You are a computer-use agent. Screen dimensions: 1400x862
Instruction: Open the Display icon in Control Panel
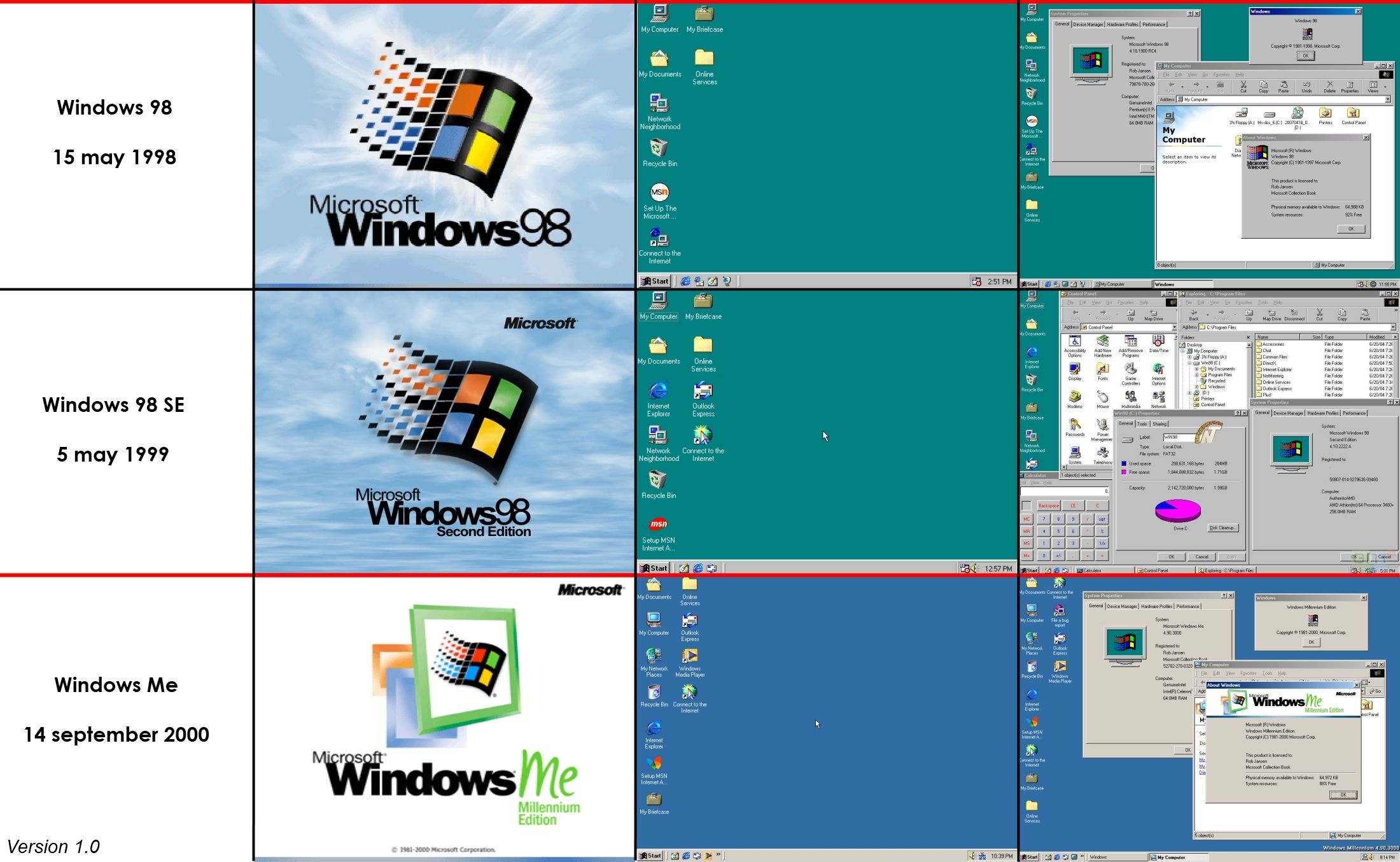pos(1075,372)
